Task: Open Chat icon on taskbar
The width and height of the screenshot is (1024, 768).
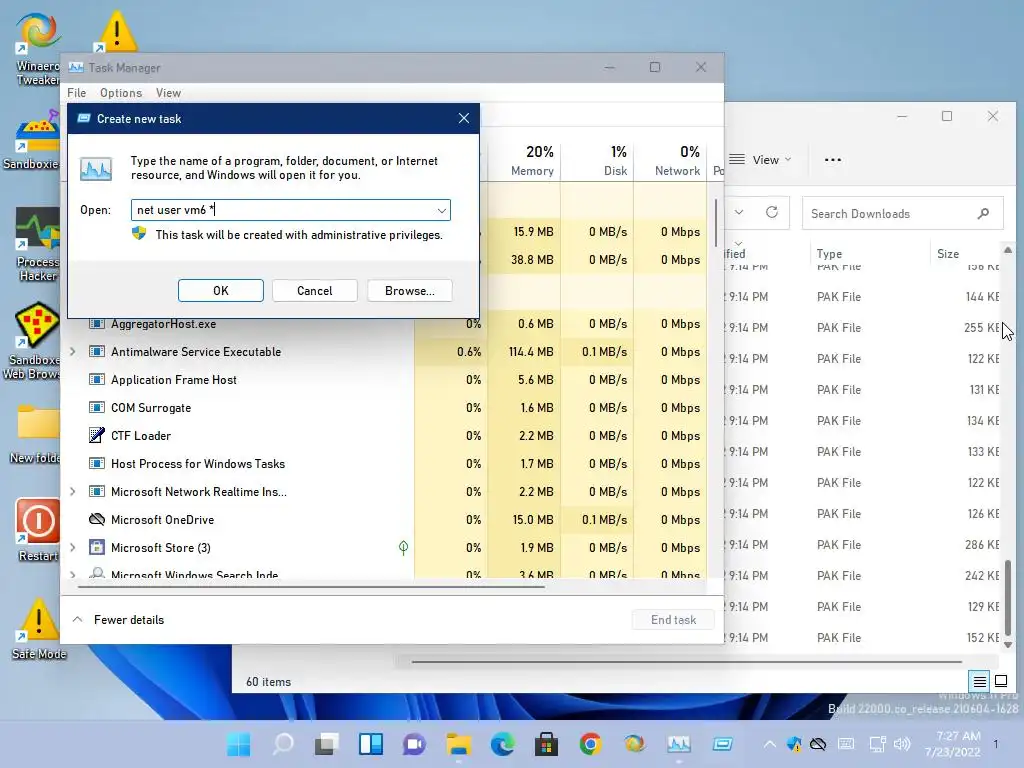Action: (415, 744)
